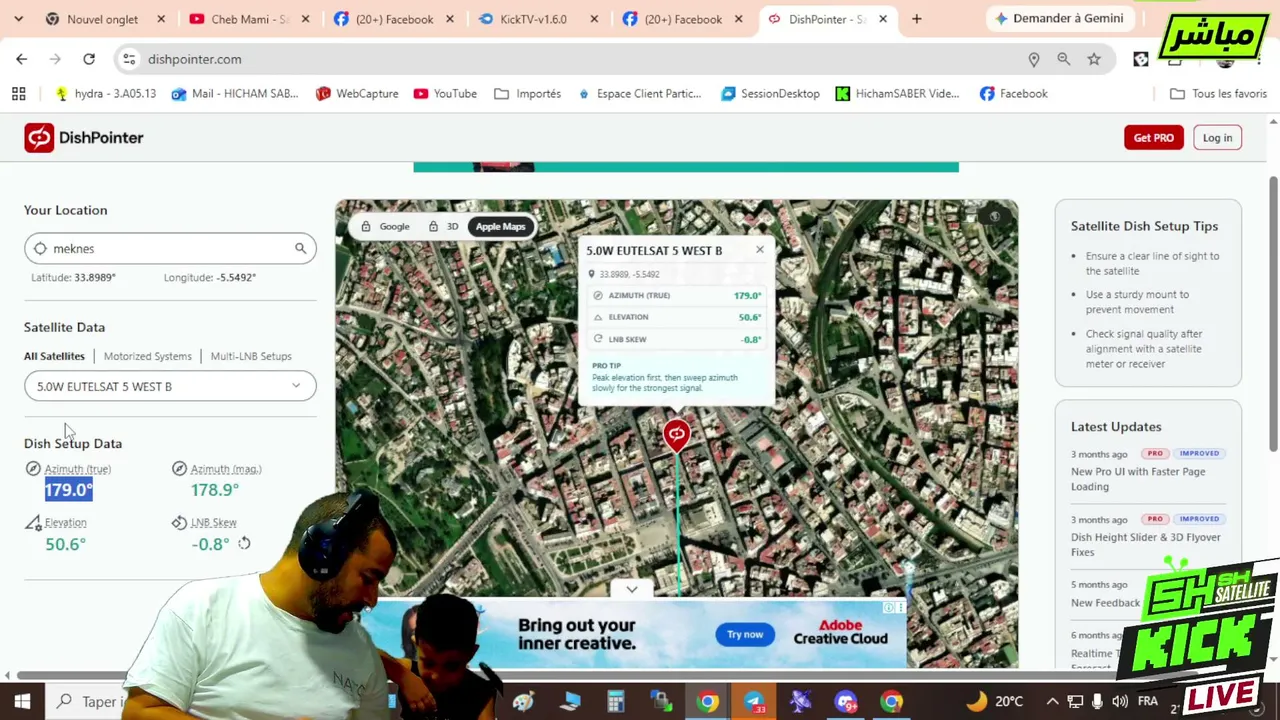Image resolution: width=1280 pixels, height=720 pixels.
Task: Show hidden system tray icons
Action: pyautogui.click(x=1052, y=701)
